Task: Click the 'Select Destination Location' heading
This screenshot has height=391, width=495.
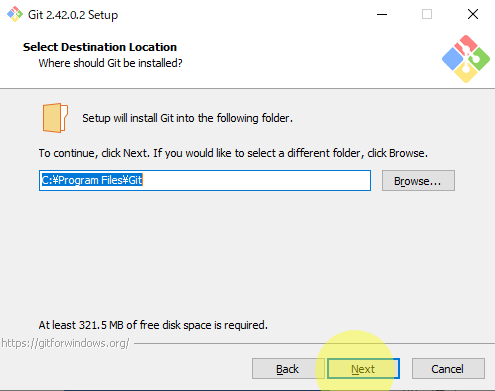Action: [x=100, y=47]
